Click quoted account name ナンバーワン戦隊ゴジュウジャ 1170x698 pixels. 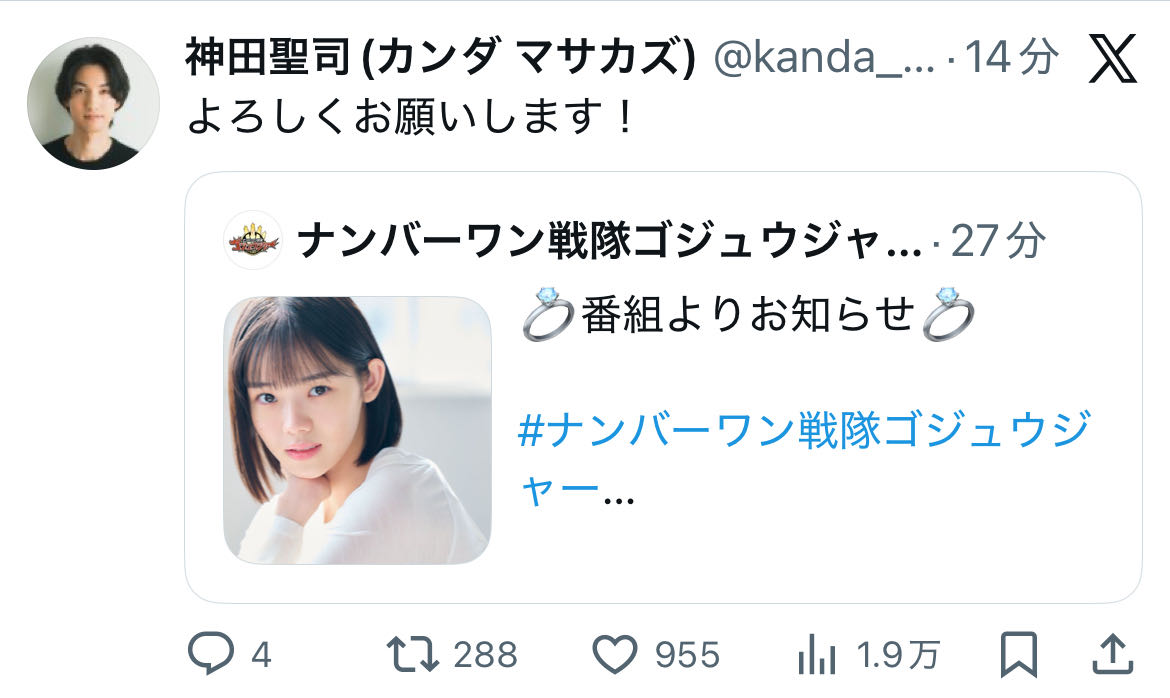(x=610, y=241)
